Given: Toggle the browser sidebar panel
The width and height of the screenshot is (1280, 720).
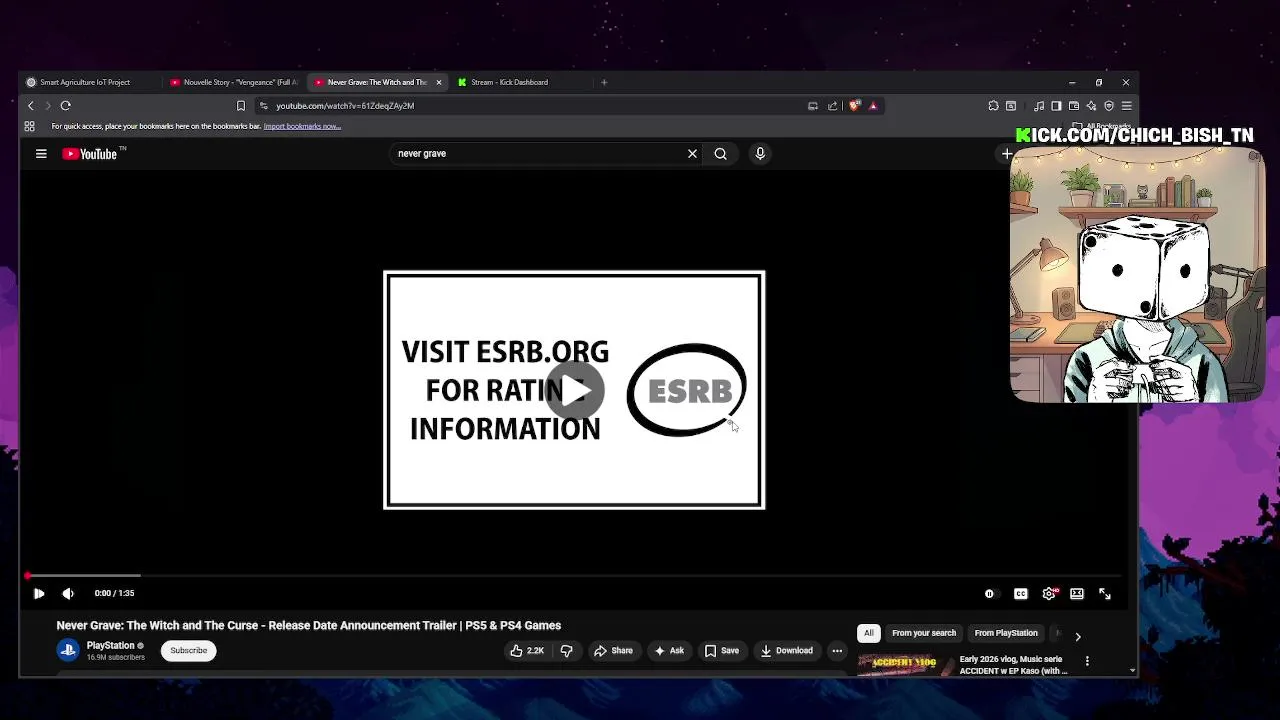Looking at the screenshot, I should click(x=1056, y=106).
